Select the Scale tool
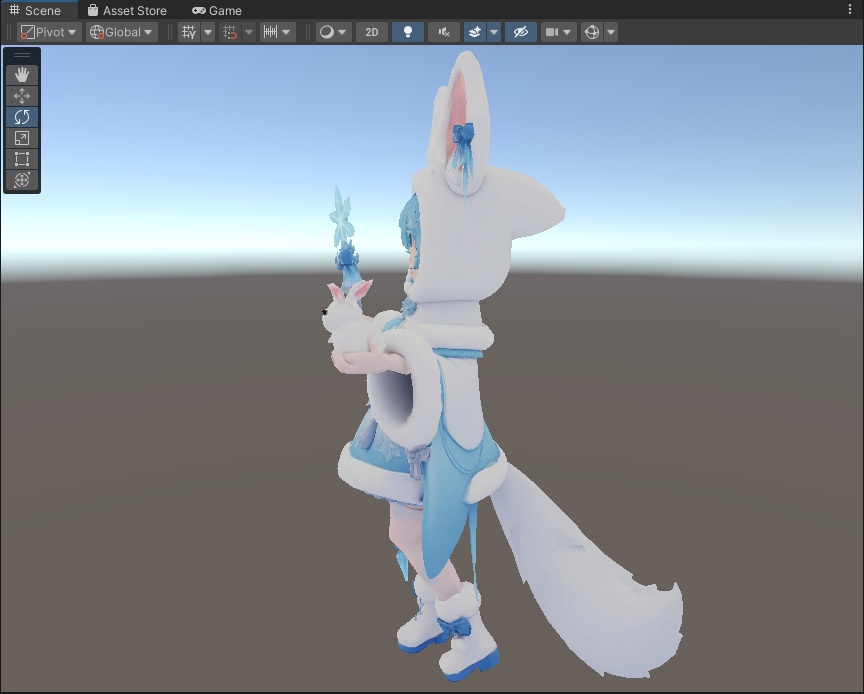 [21, 138]
